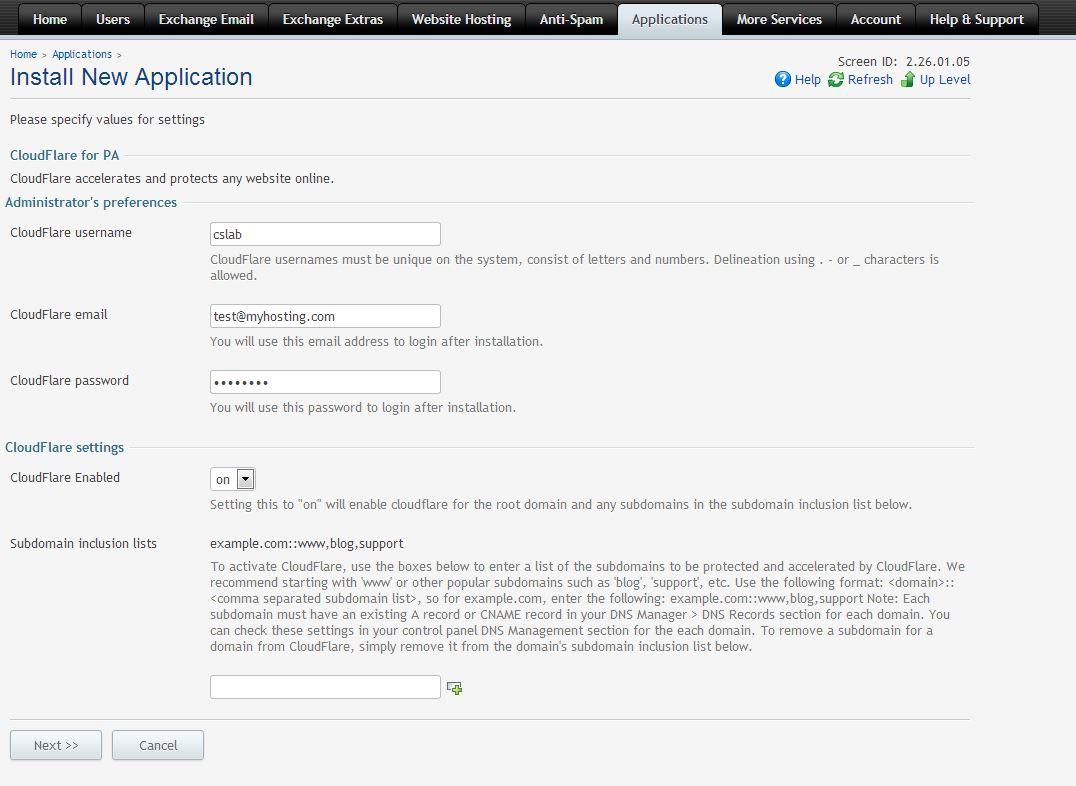This screenshot has height=786, width=1076.
Task: Click the empty subdomain inclusion list field
Action: (x=325, y=687)
